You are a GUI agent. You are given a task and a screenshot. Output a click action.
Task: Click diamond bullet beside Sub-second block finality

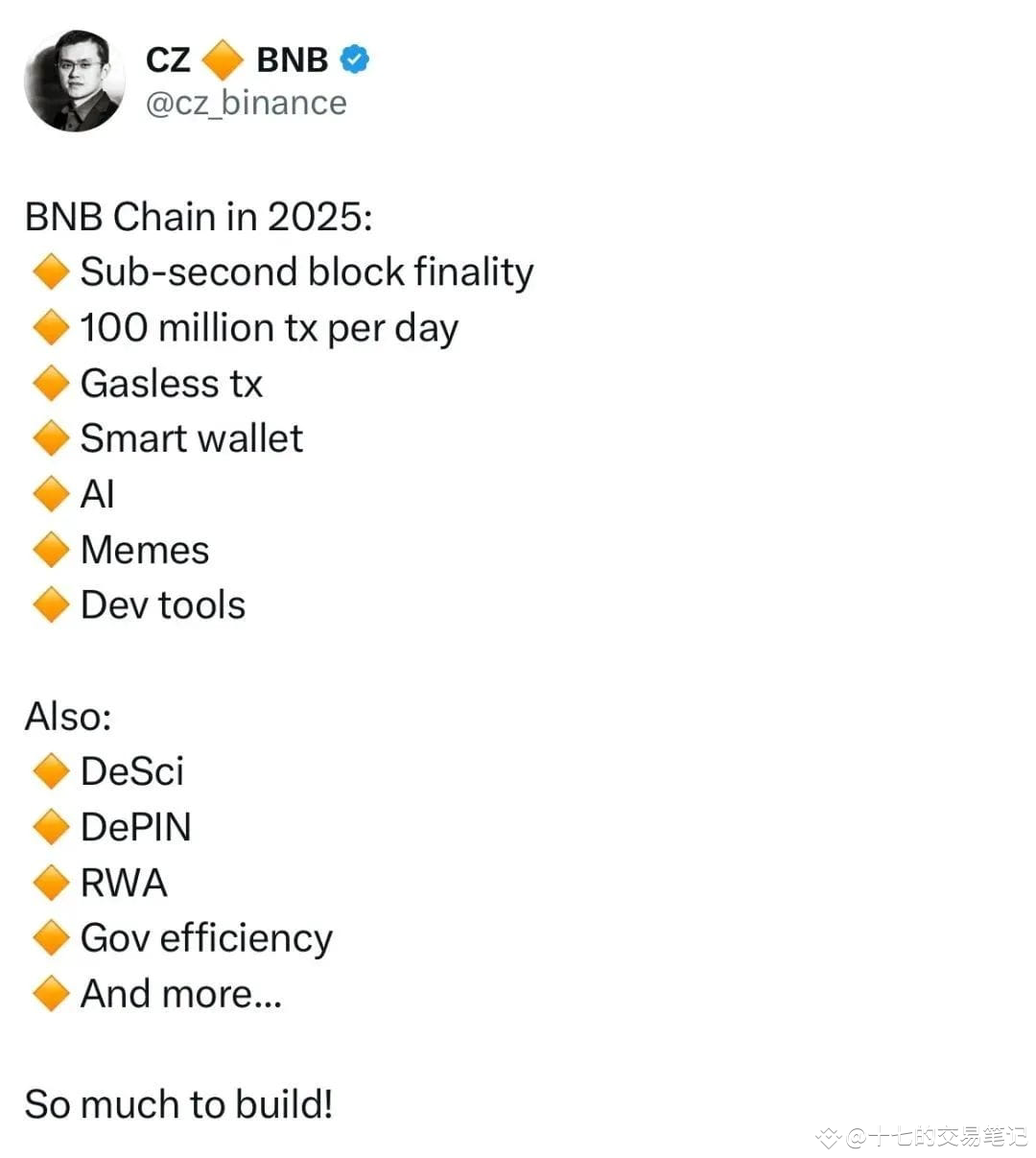(51, 272)
